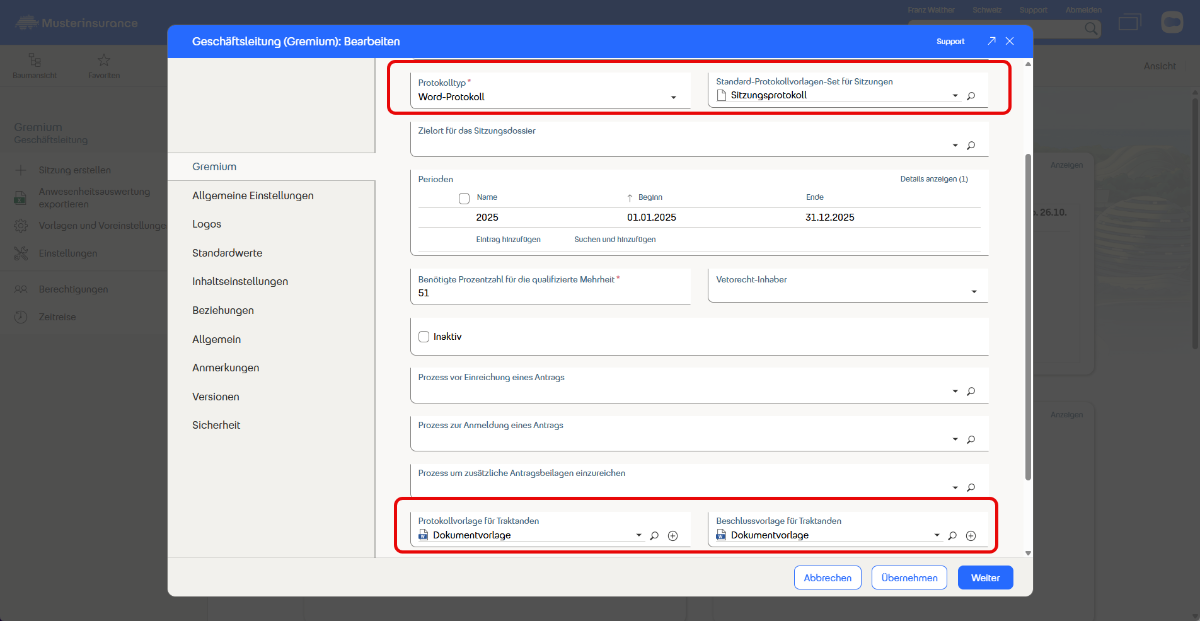The image size is (1200, 621).
Task: Click the dialog's vertical scrollbar
Action: (x=1028, y=315)
